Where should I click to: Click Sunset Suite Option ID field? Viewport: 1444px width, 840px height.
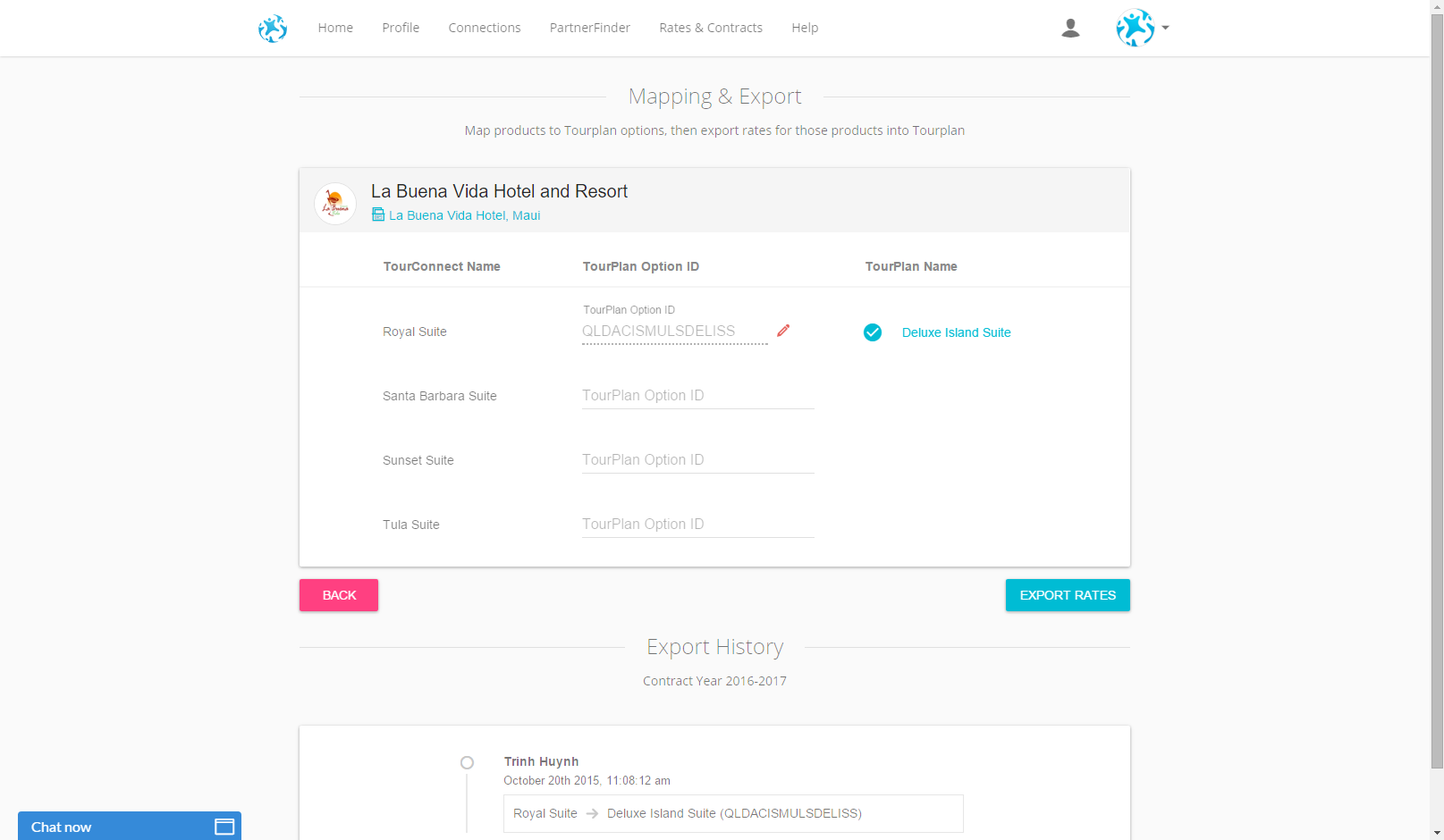(698, 460)
